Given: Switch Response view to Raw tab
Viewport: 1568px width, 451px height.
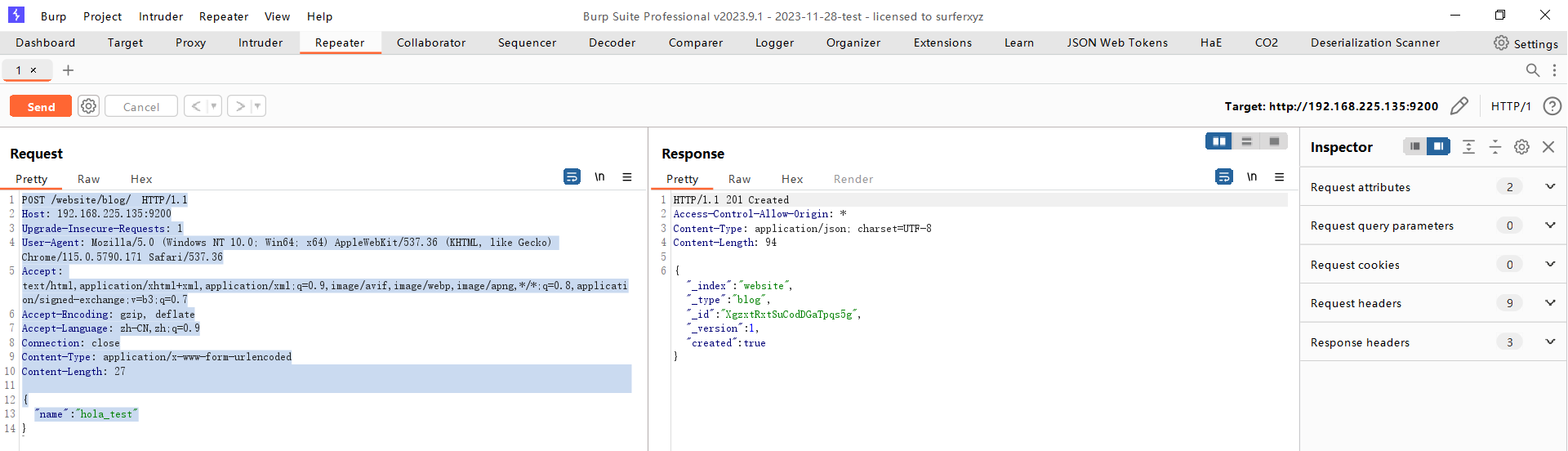Looking at the screenshot, I should 739,179.
